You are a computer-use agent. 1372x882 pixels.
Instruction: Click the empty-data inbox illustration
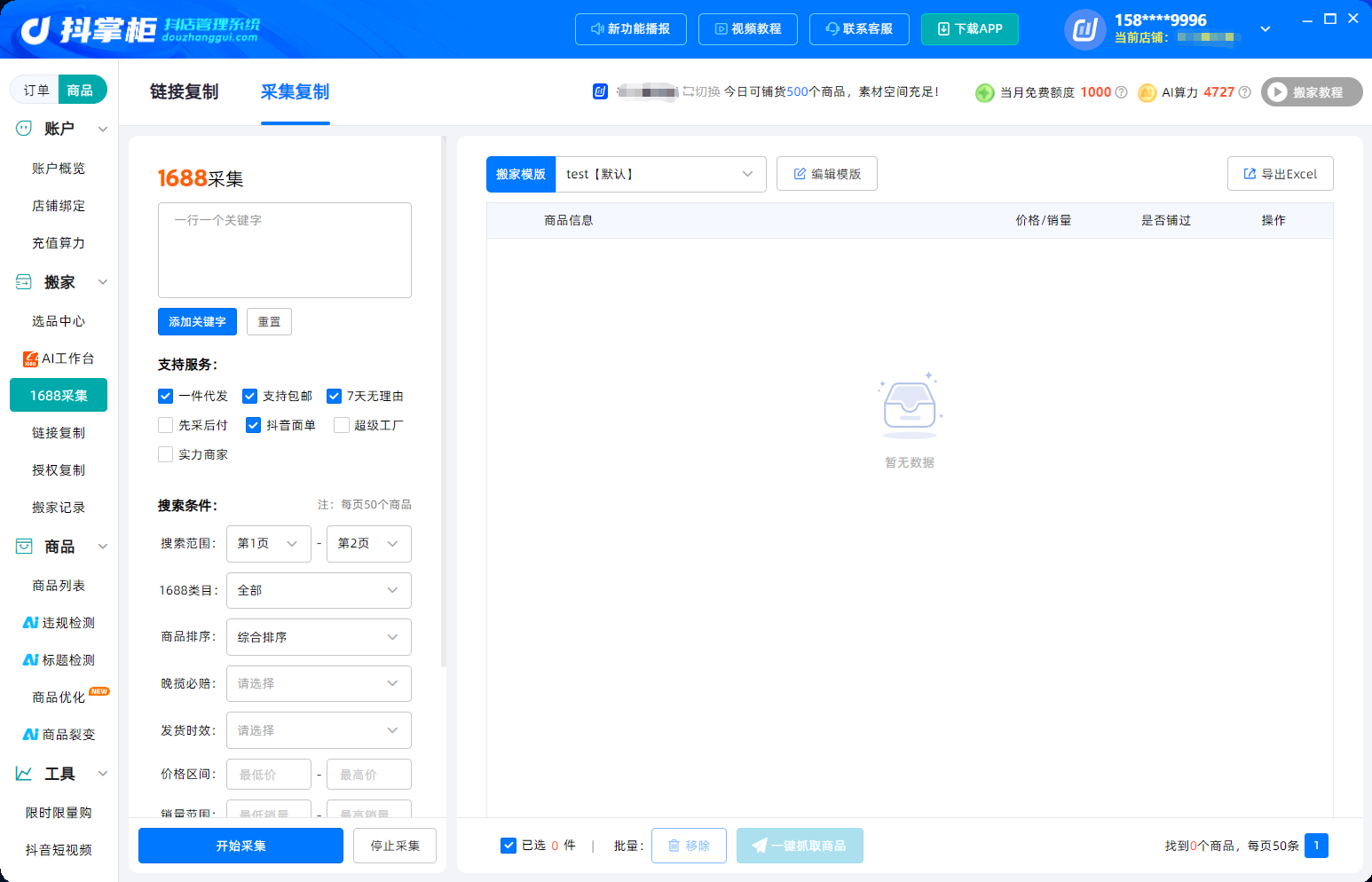coord(910,406)
